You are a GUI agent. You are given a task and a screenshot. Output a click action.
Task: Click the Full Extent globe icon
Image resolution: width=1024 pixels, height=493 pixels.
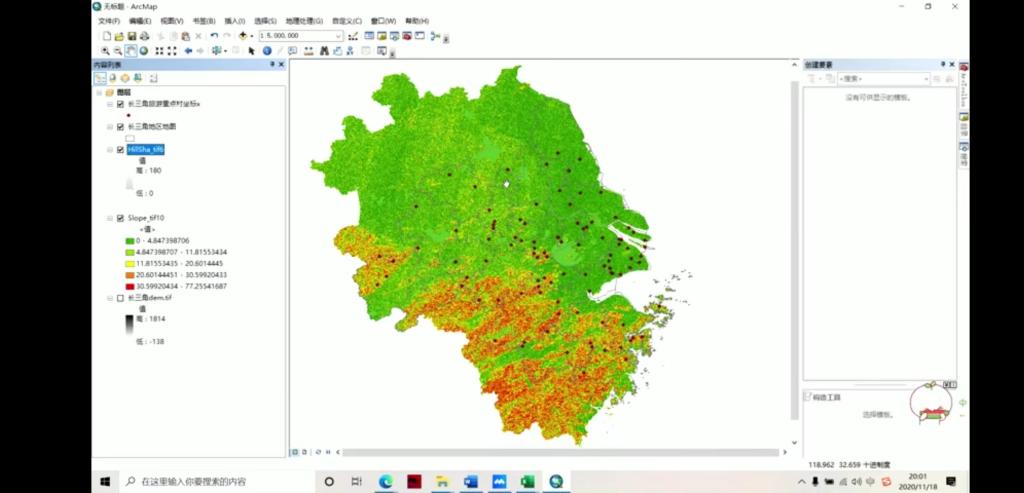144,51
